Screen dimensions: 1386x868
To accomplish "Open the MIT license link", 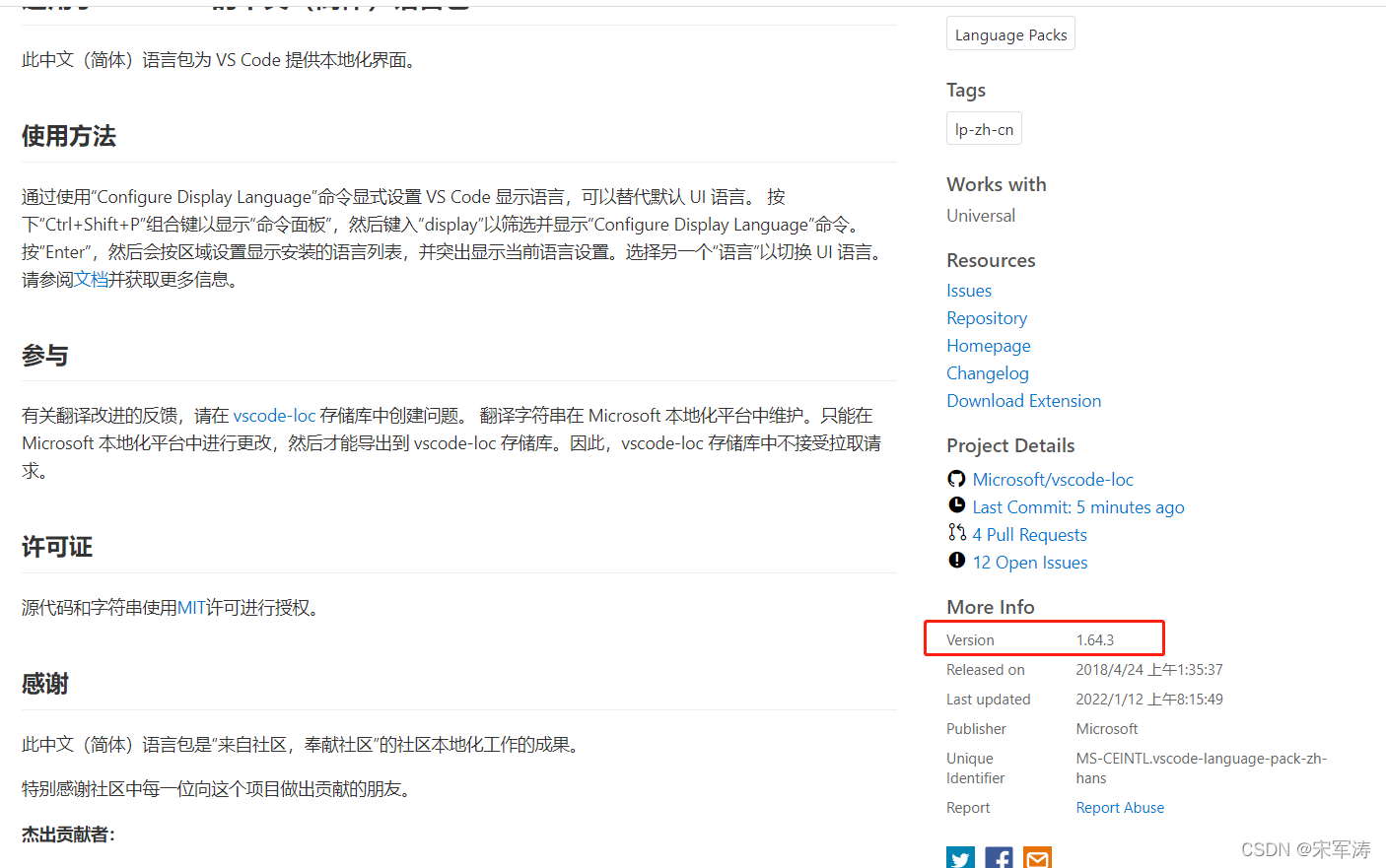I will (191, 608).
